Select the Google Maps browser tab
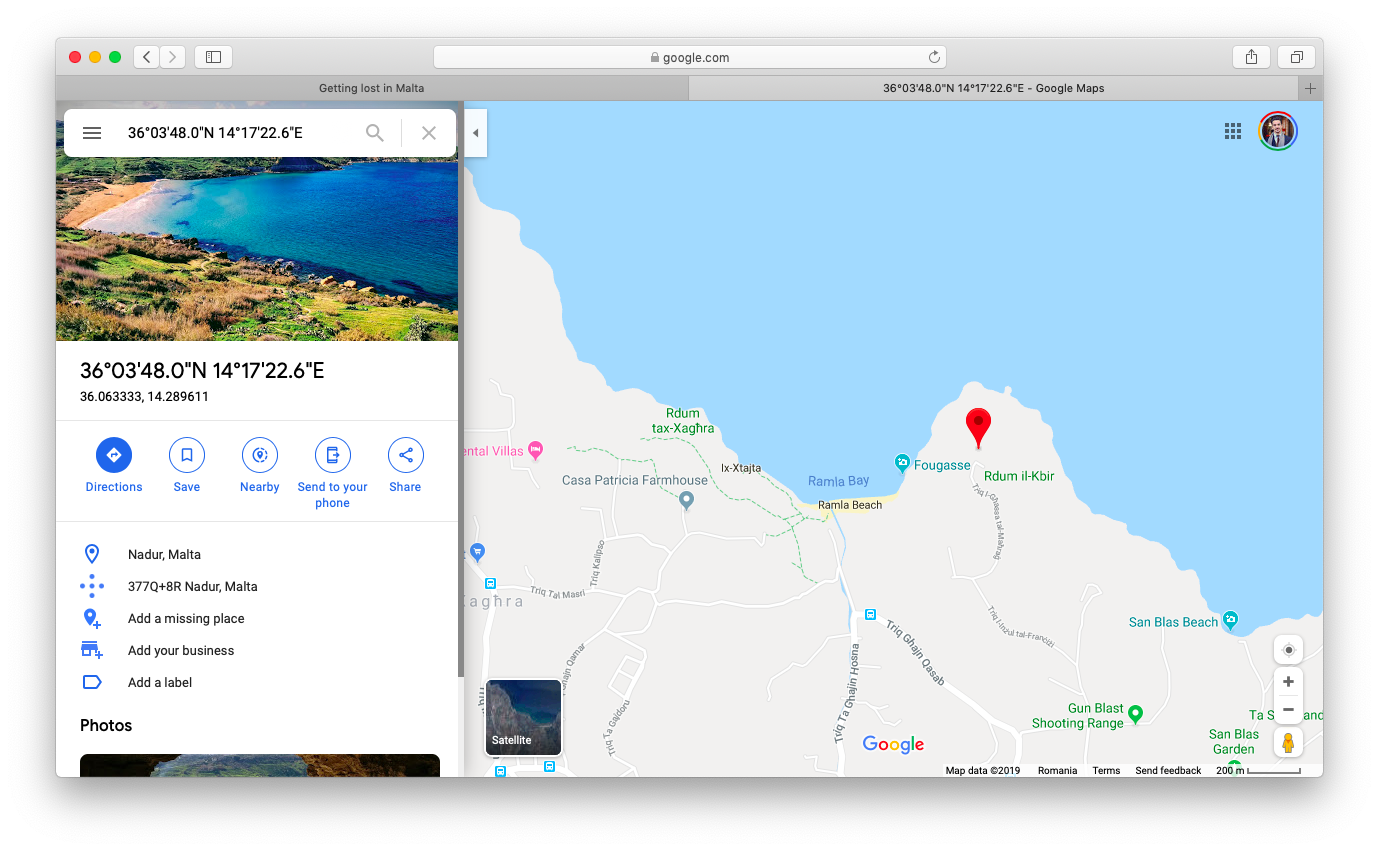This screenshot has height=851, width=1379. (993, 88)
